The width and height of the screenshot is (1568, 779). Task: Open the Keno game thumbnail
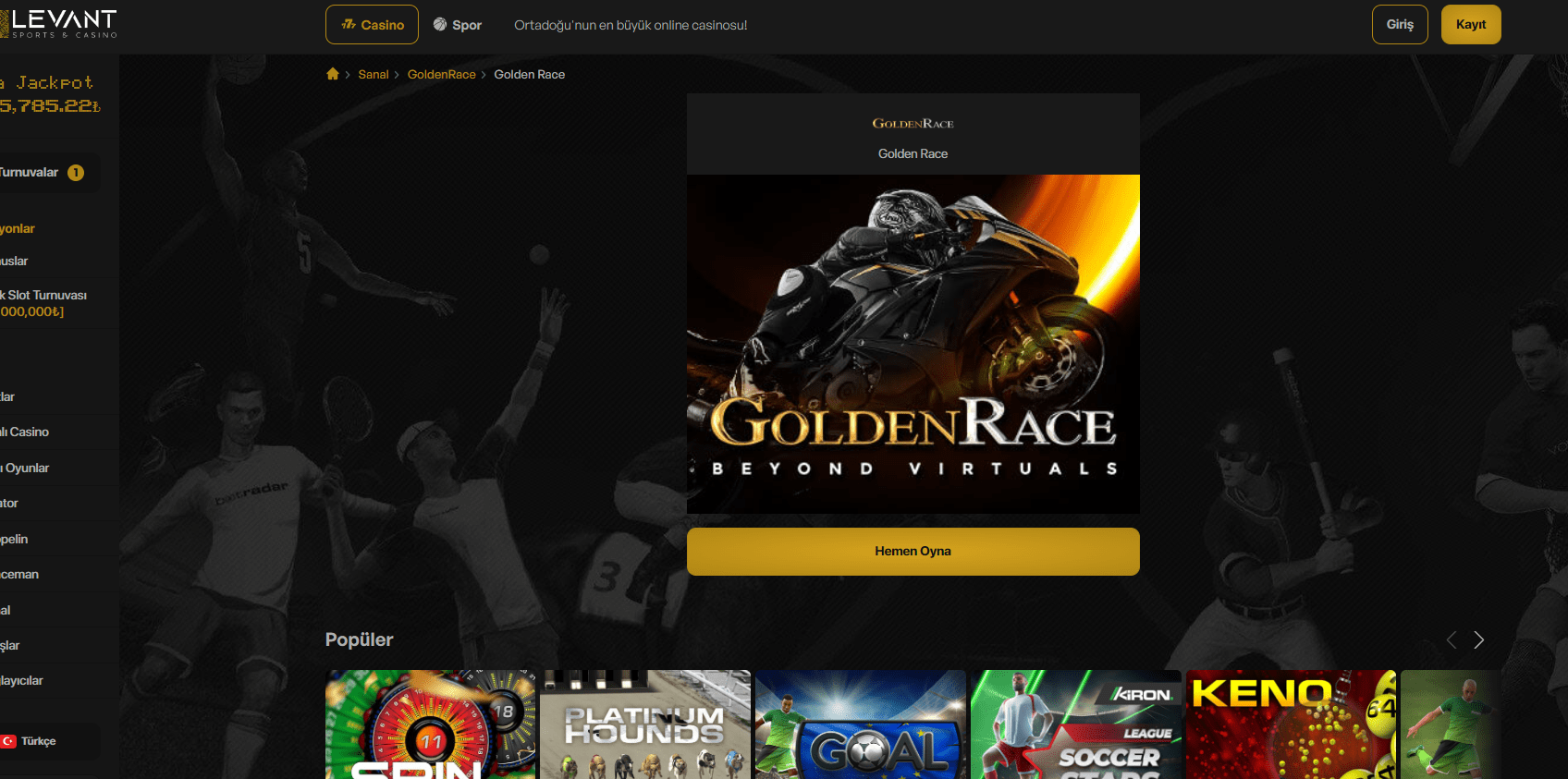tap(1291, 724)
